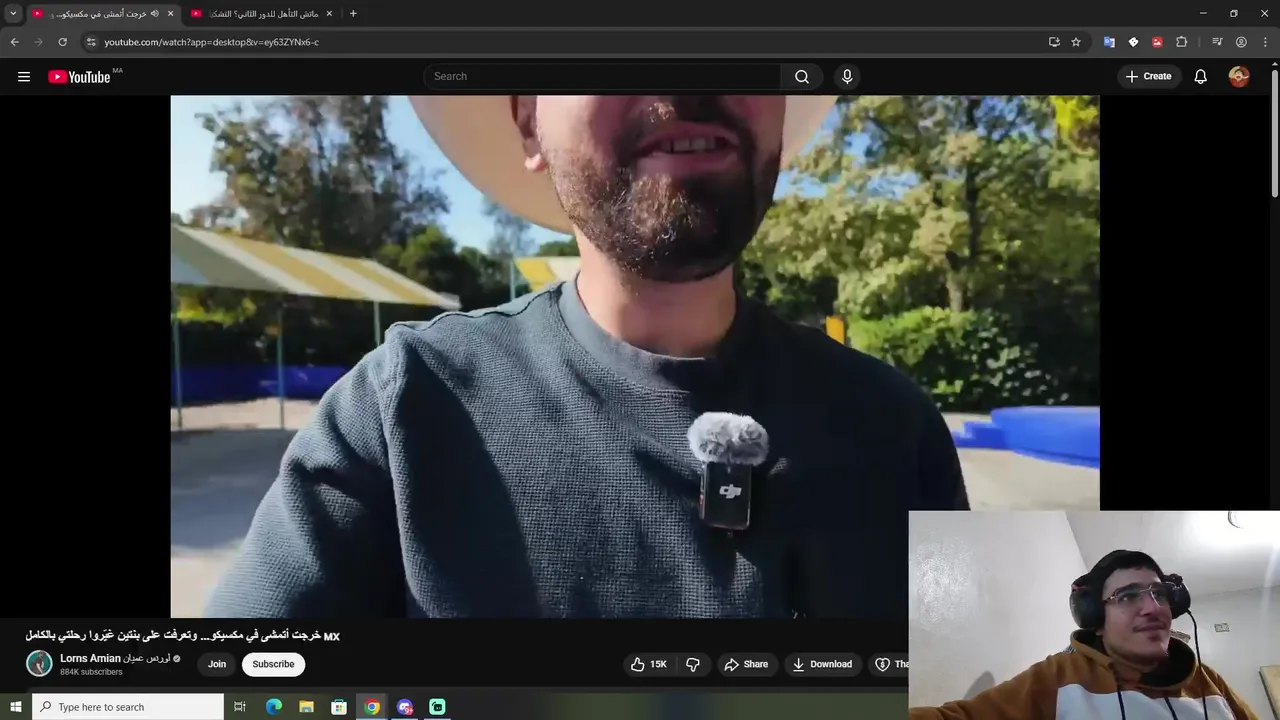Start voice search with microphone icon
Screen dimensions: 1280x720
point(847,76)
